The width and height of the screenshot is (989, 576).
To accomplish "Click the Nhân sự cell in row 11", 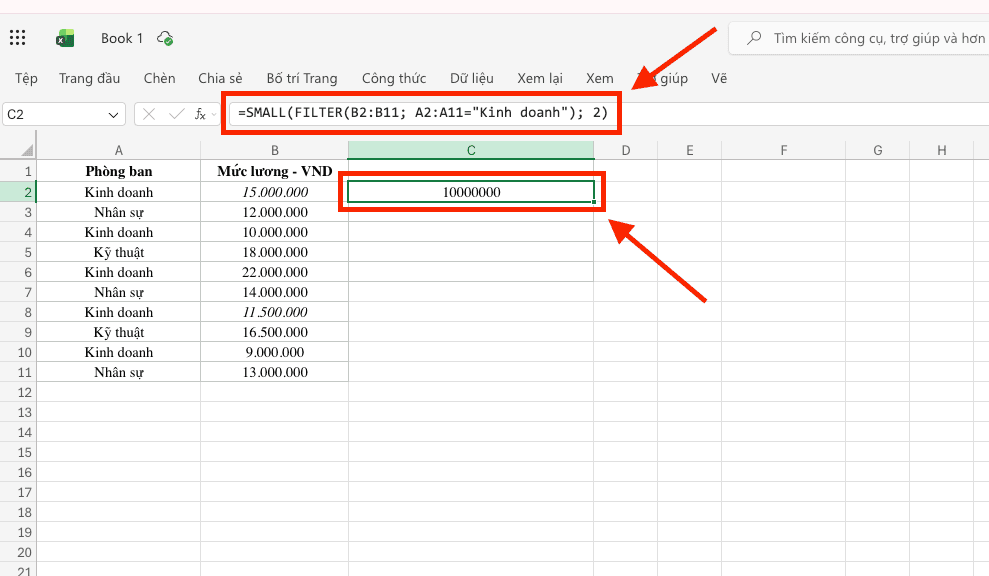I will (119, 372).
